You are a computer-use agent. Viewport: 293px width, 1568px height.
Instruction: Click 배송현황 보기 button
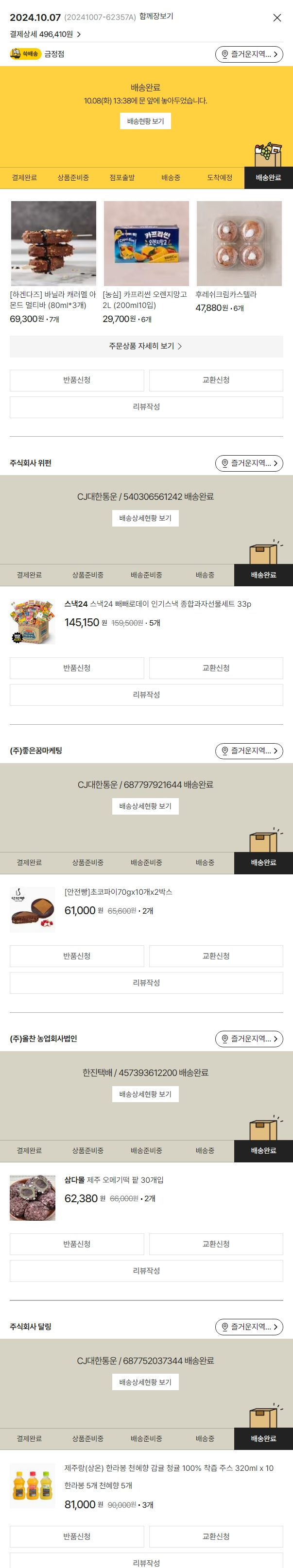[x=145, y=121]
